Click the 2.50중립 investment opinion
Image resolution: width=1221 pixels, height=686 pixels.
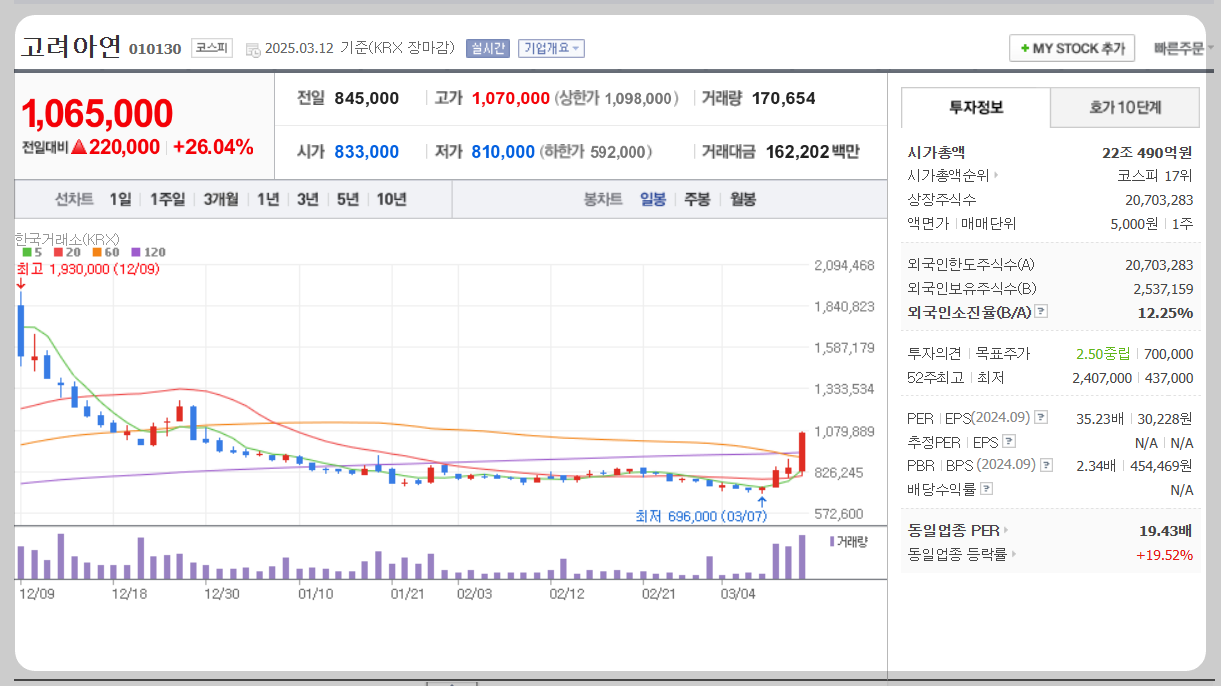(x=1103, y=353)
